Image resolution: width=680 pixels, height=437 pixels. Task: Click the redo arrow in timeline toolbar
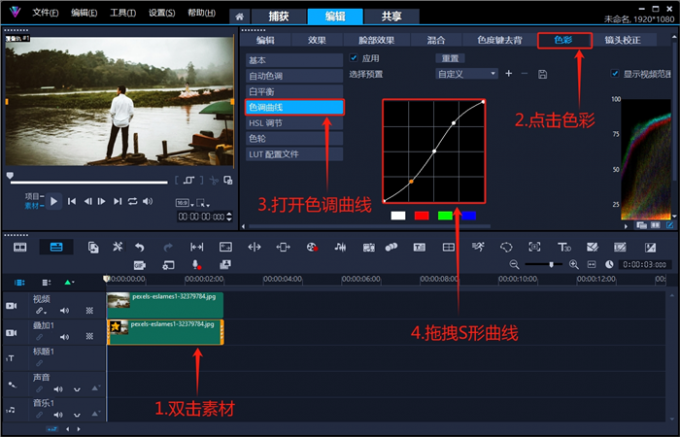tap(168, 248)
